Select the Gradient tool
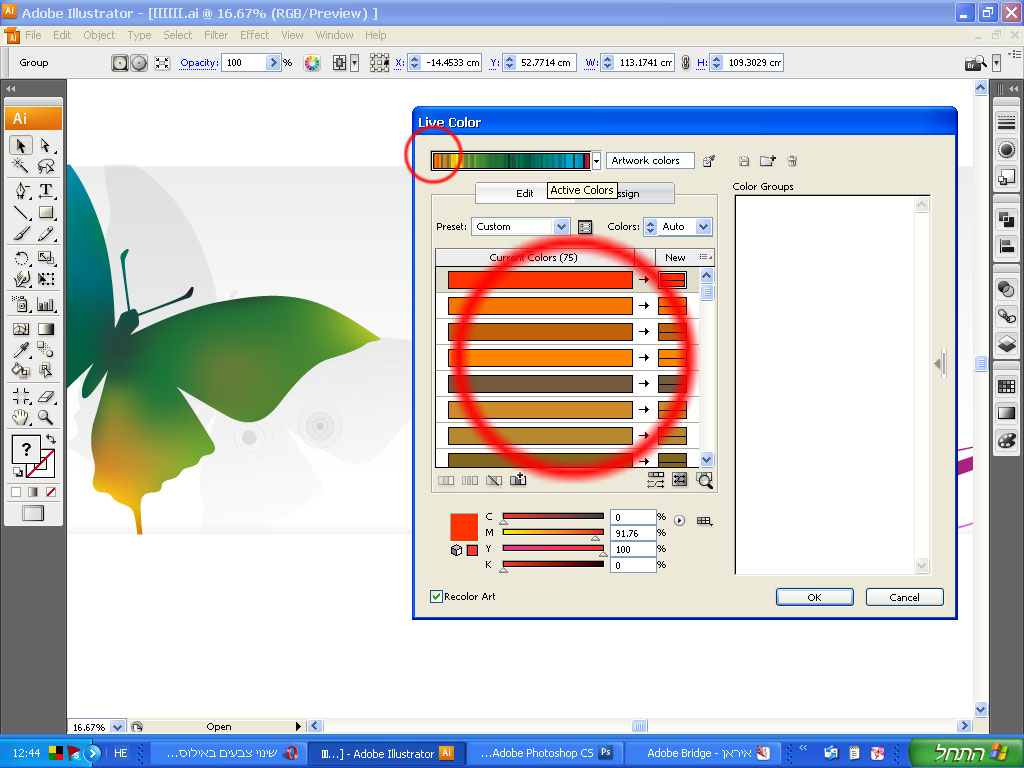Screen dimensions: 1024x768 (45, 328)
